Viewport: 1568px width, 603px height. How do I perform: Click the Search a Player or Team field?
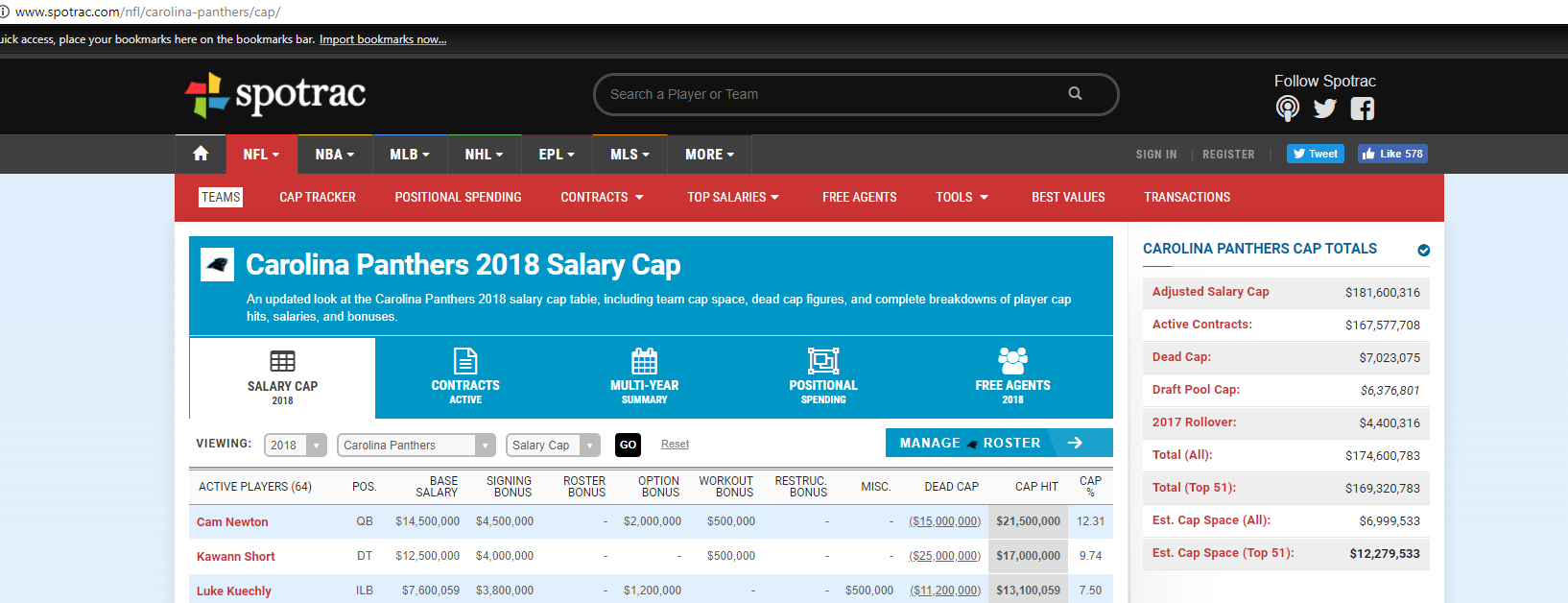pos(835,94)
